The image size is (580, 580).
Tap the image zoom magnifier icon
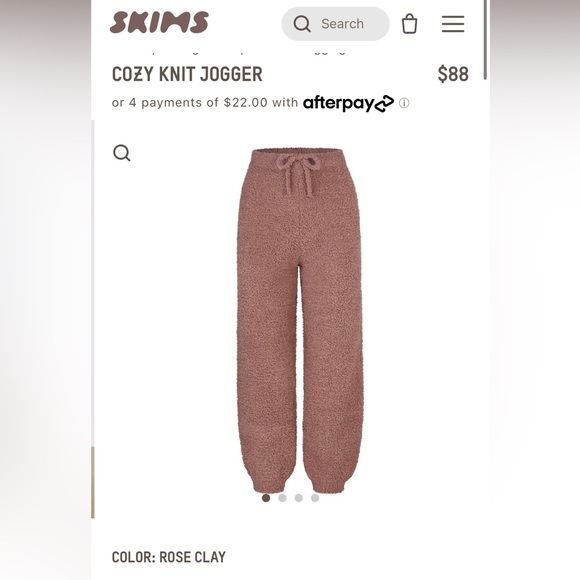122,153
